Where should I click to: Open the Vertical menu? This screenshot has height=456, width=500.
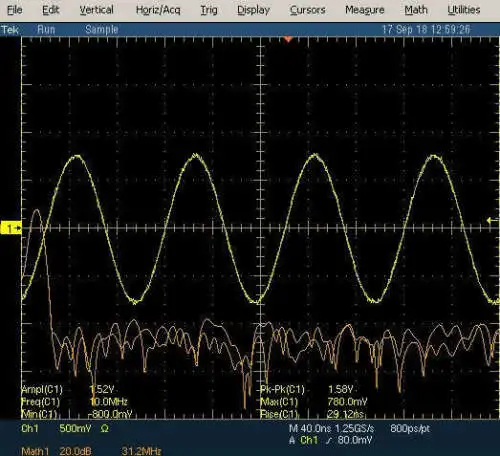coord(97,10)
